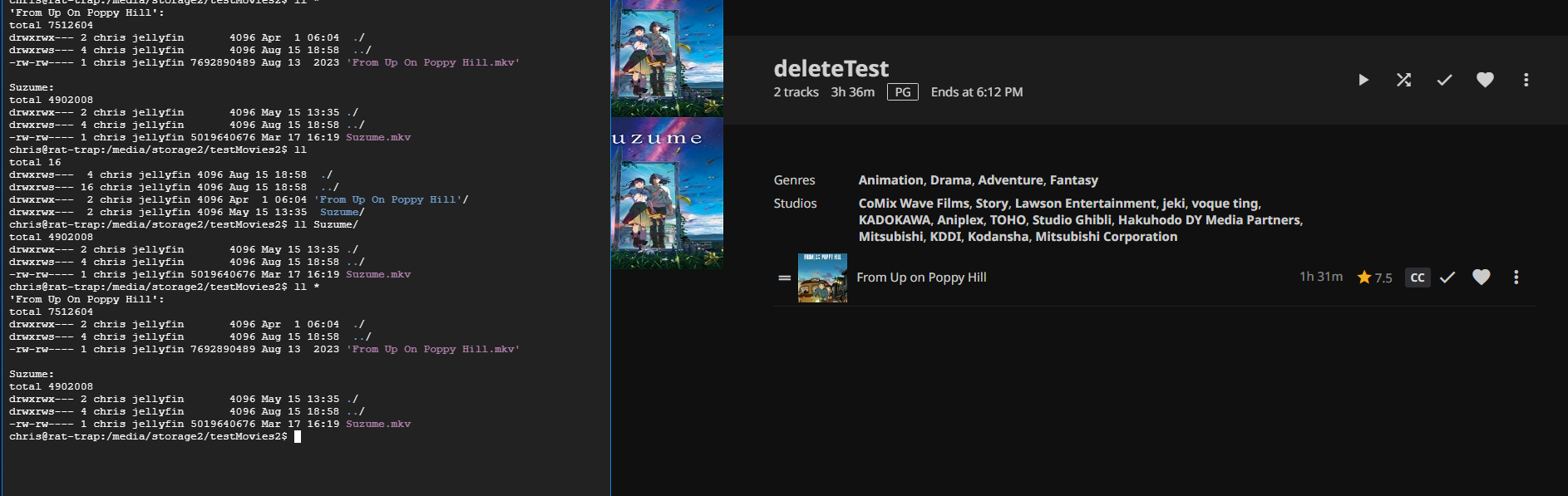Shuffle the deleteTest playlist
The width and height of the screenshot is (1568, 496).
1403,80
